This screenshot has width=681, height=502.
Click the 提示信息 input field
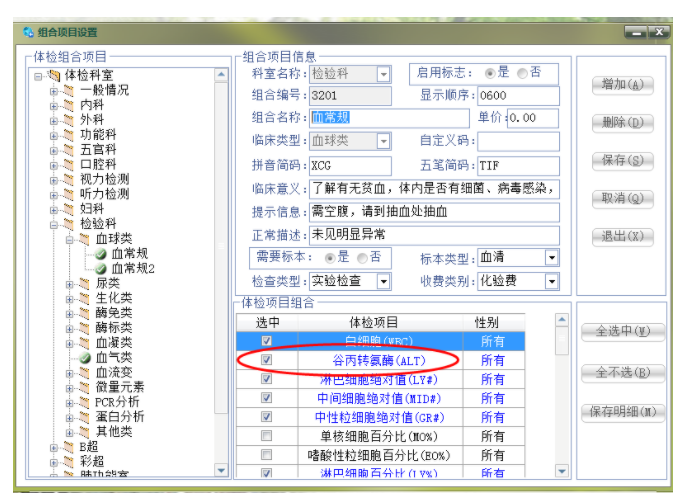434,212
